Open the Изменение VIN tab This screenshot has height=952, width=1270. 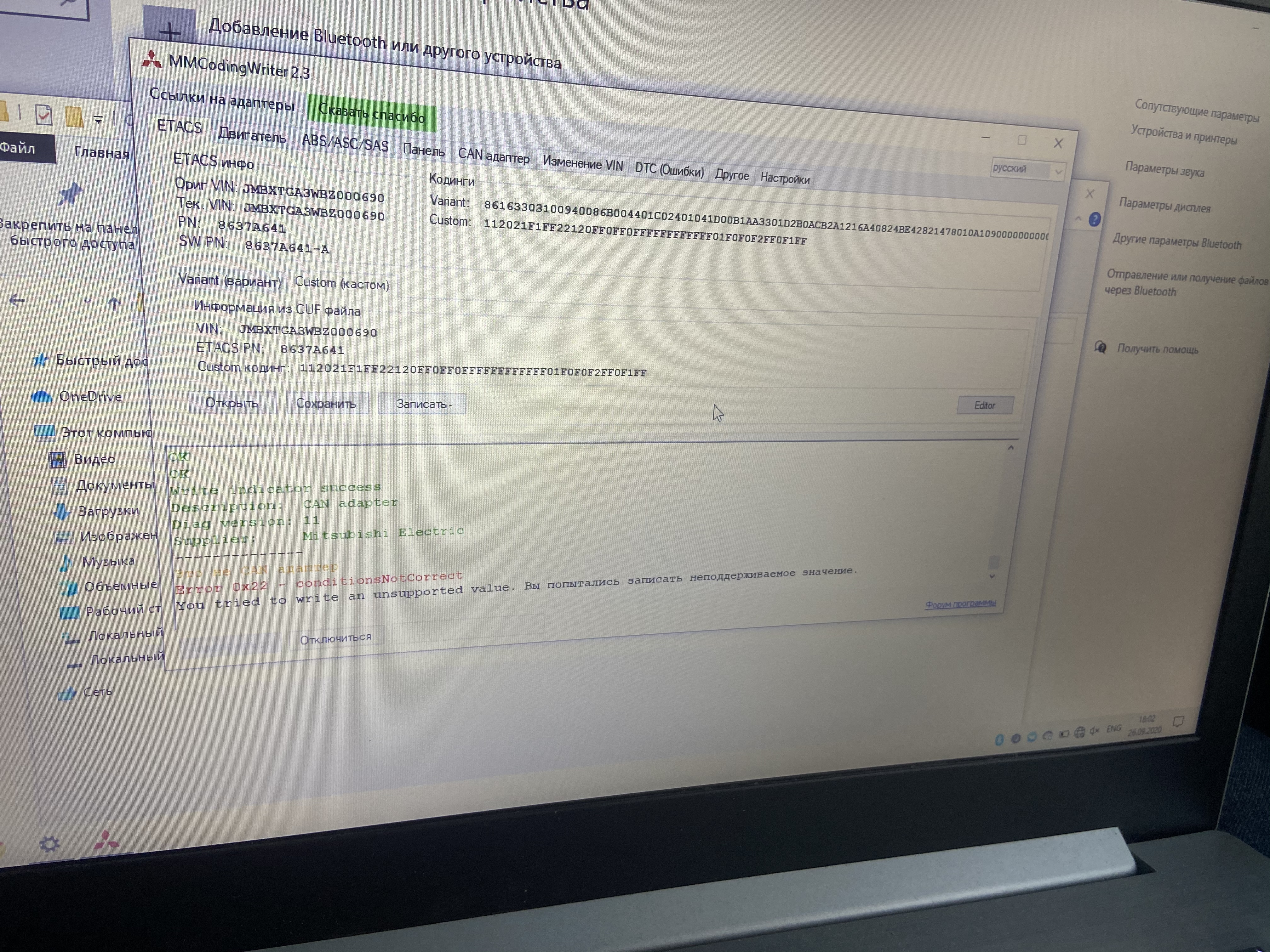[583, 164]
